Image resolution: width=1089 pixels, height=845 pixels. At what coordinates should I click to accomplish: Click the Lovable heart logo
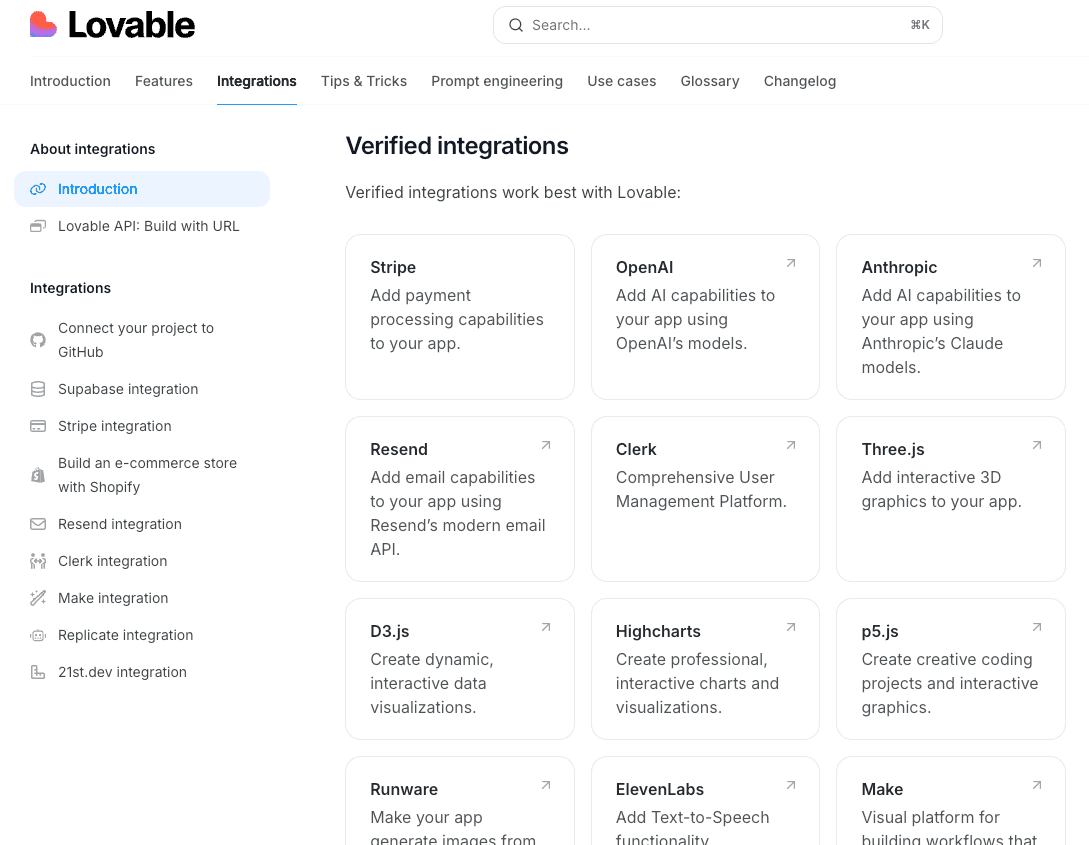click(x=43, y=24)
